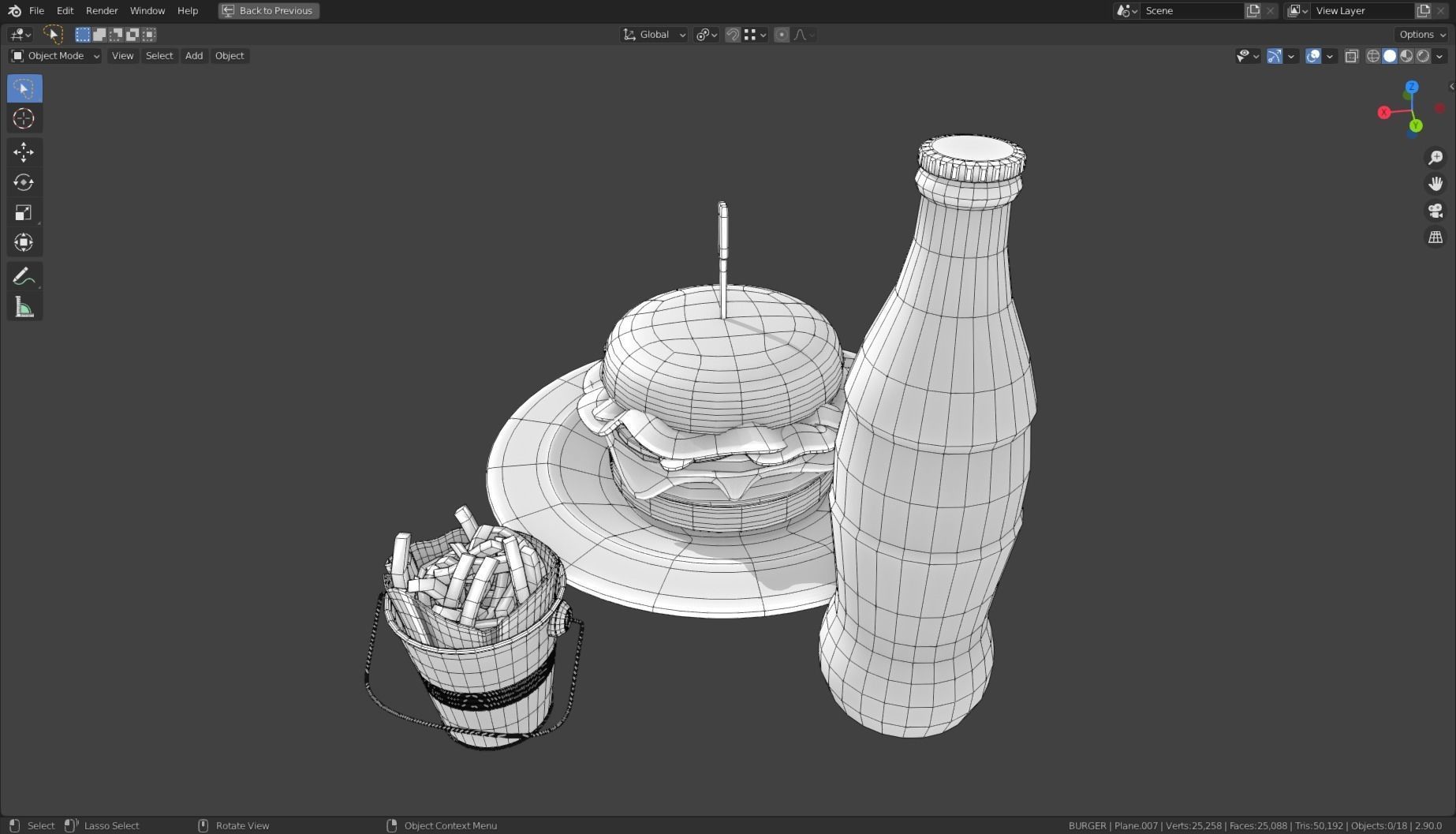Browse scenes via Scene icon dropdown

click(1126, 10)
